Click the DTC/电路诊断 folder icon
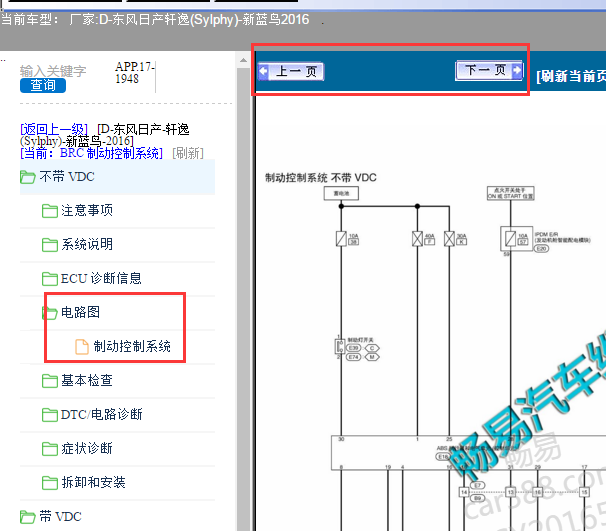606x531 pixels. pyautogui.click(x=50, y=415)
